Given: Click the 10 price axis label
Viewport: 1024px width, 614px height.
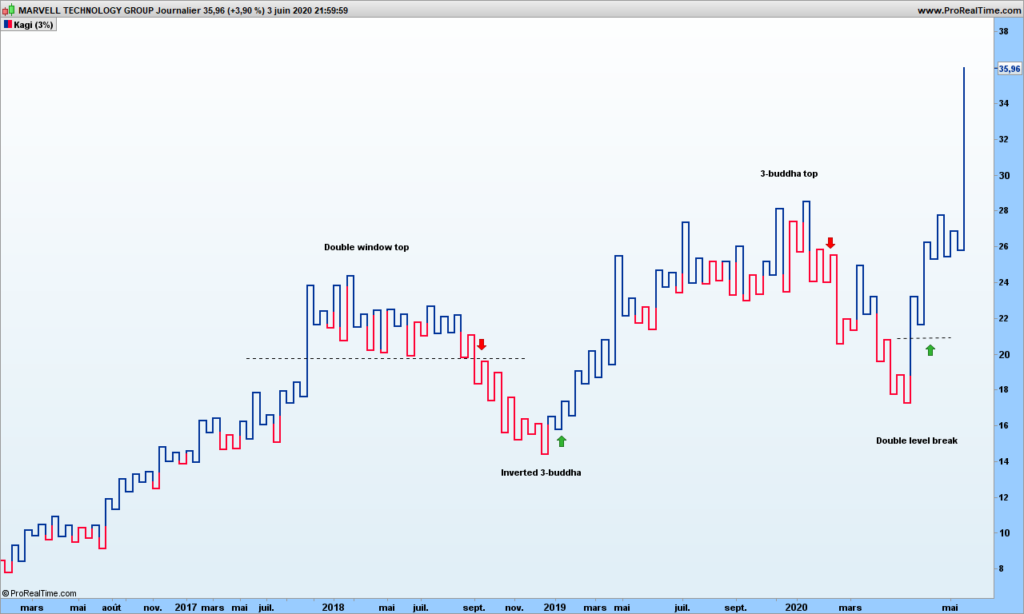Looking at the screenshot, I should coord(1004,533).
